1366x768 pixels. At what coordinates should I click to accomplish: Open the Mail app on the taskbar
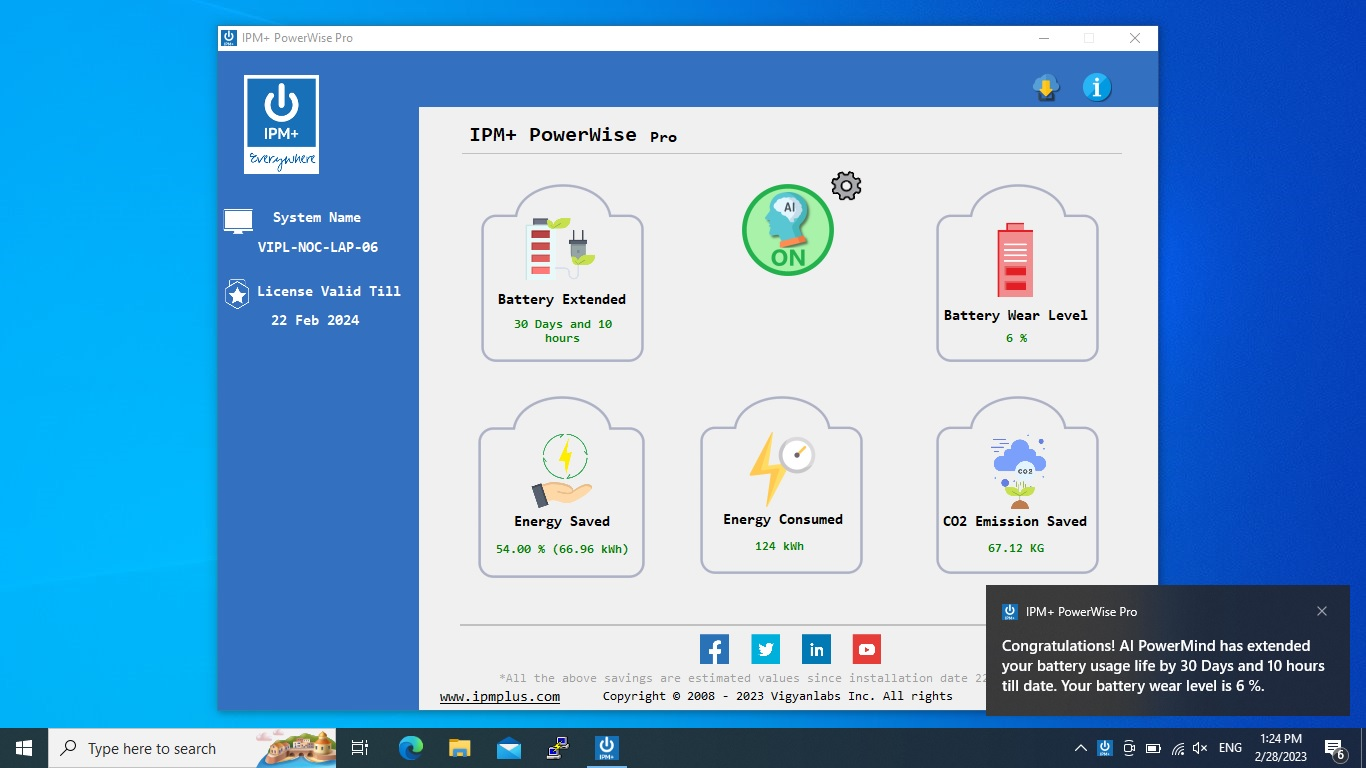[x=508, y=748]
